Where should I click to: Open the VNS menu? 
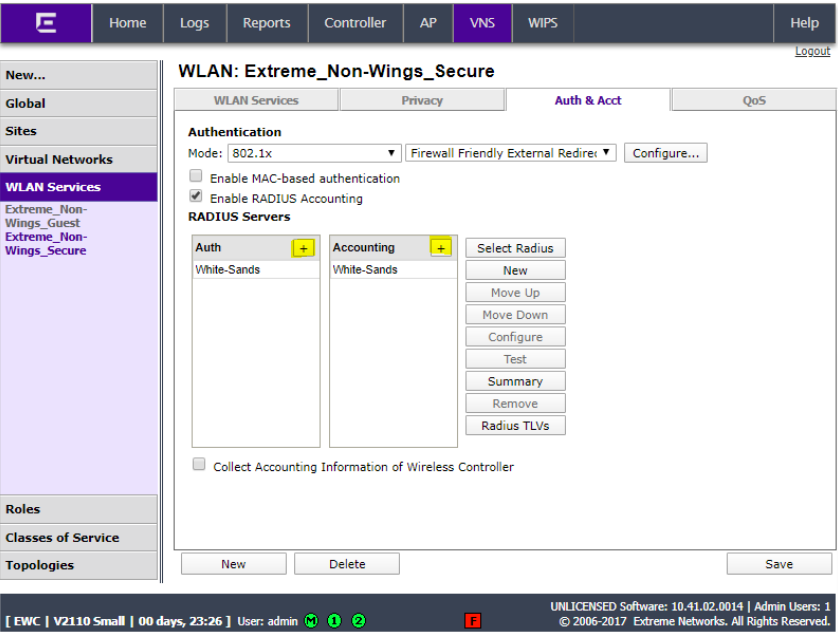coord(482,23)
